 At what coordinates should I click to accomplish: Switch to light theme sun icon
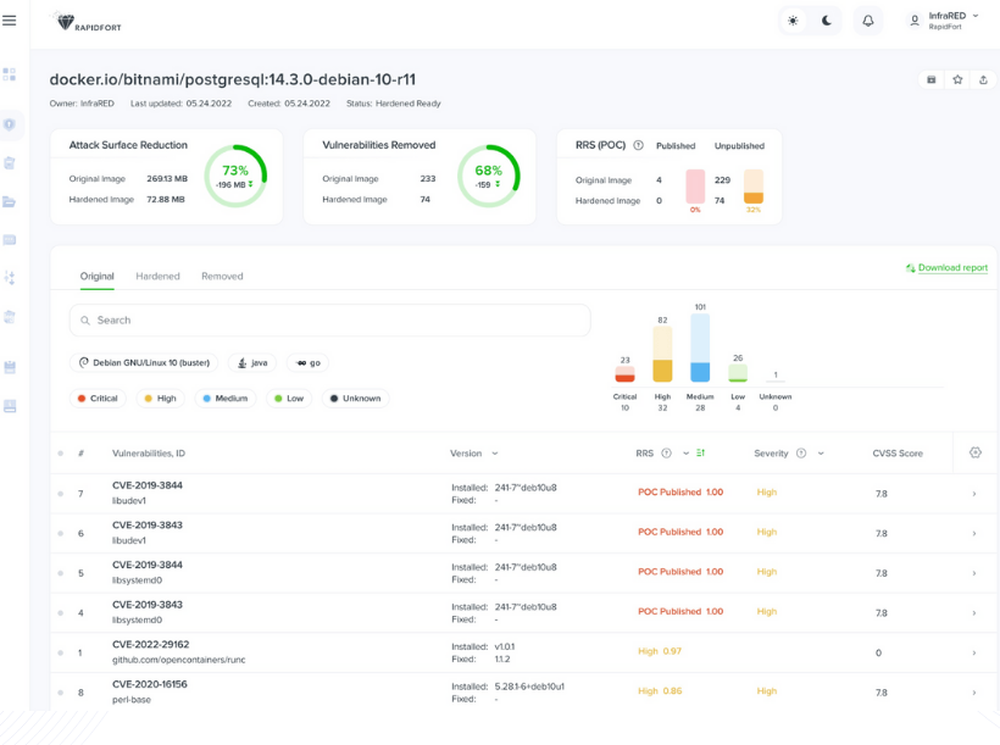(x=793, y=21)
